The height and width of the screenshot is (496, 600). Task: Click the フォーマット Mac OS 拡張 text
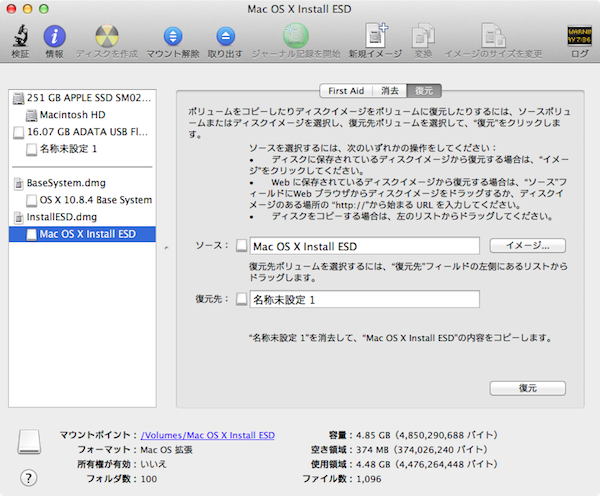pyautogui.click(x=166, y=450)
